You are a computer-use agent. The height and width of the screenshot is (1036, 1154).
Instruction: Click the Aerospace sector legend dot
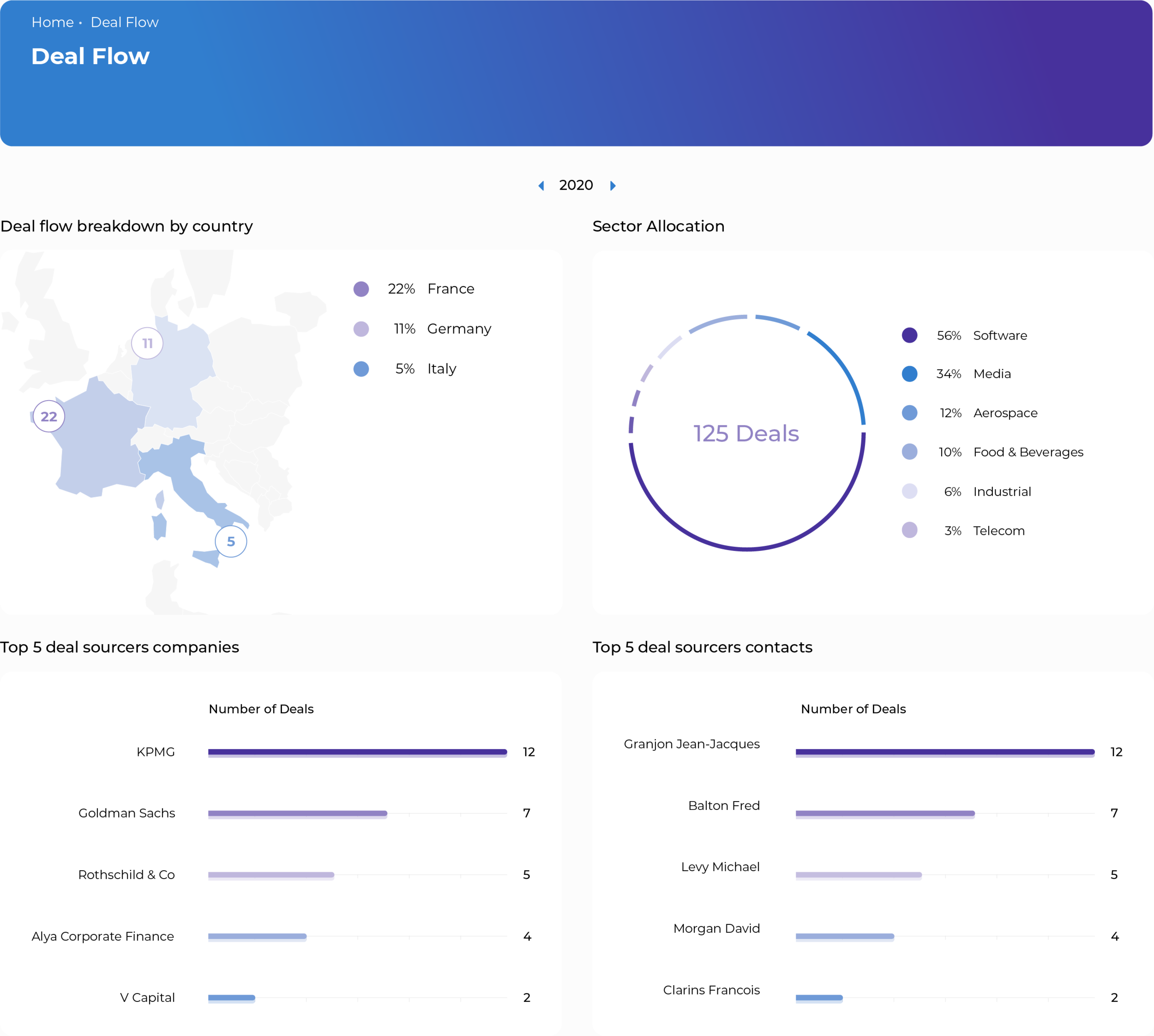pyautogui.click(x=910, y=413)
